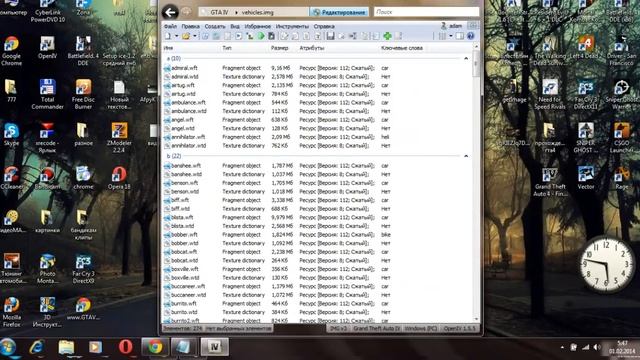Screen dimensions: 640x360
Task: Click the preview pane toggle icon
Action: click(x=460, y=36)
